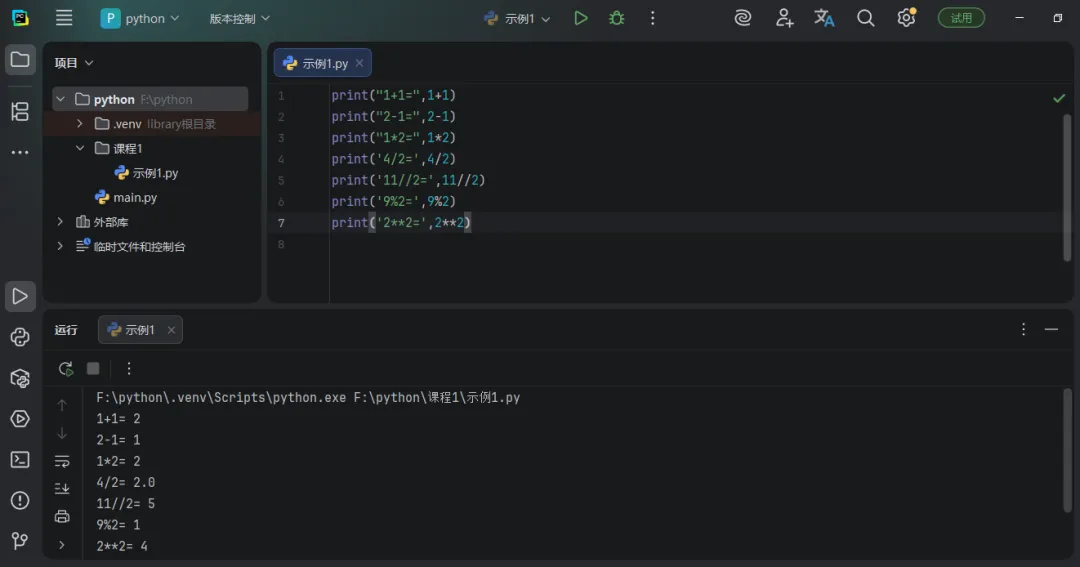Click the up-arrow stack trace navigation
The image size is (1080, 567).
(62, 405)
